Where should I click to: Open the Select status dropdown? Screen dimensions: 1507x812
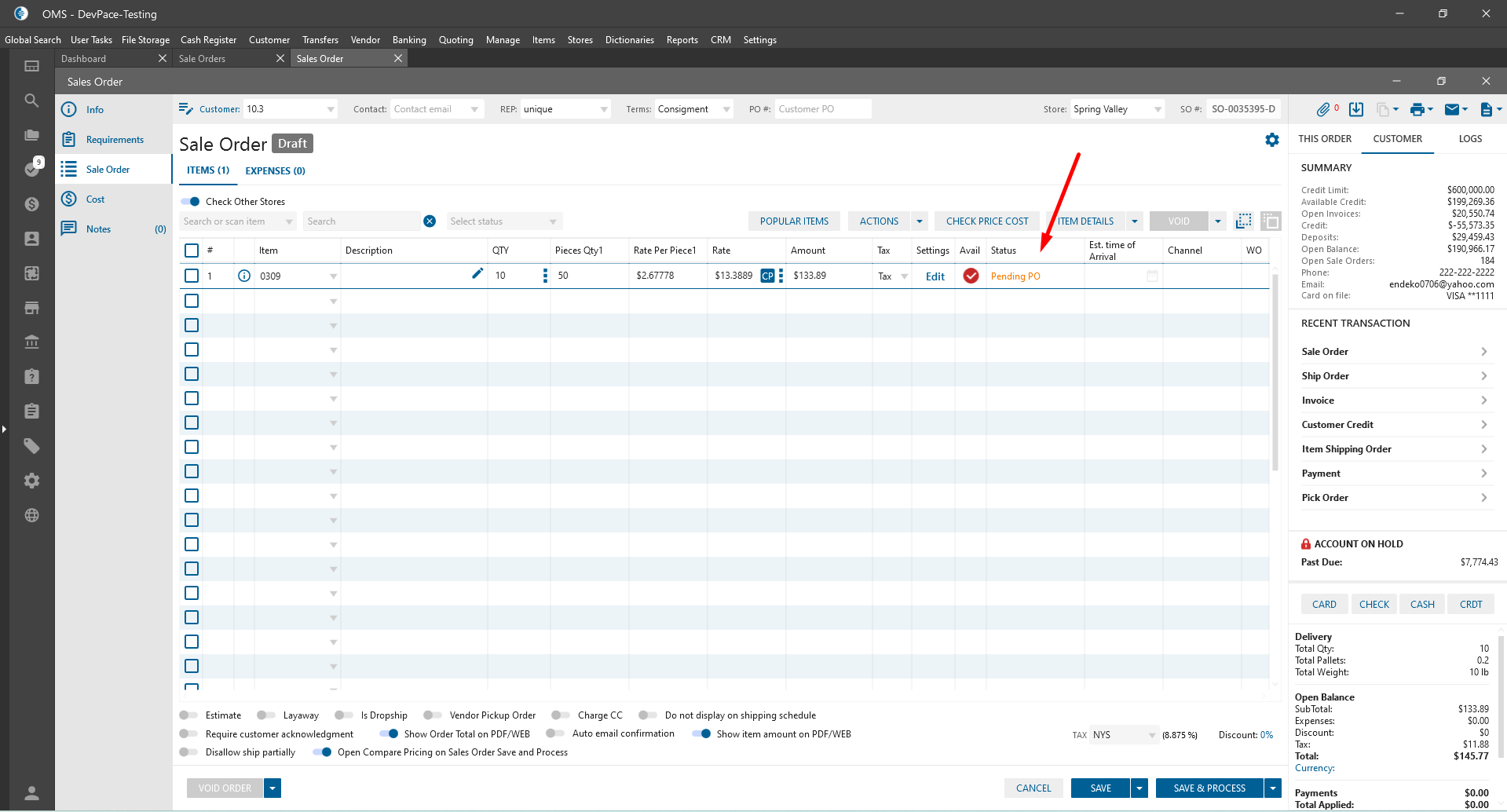(503, 221)
